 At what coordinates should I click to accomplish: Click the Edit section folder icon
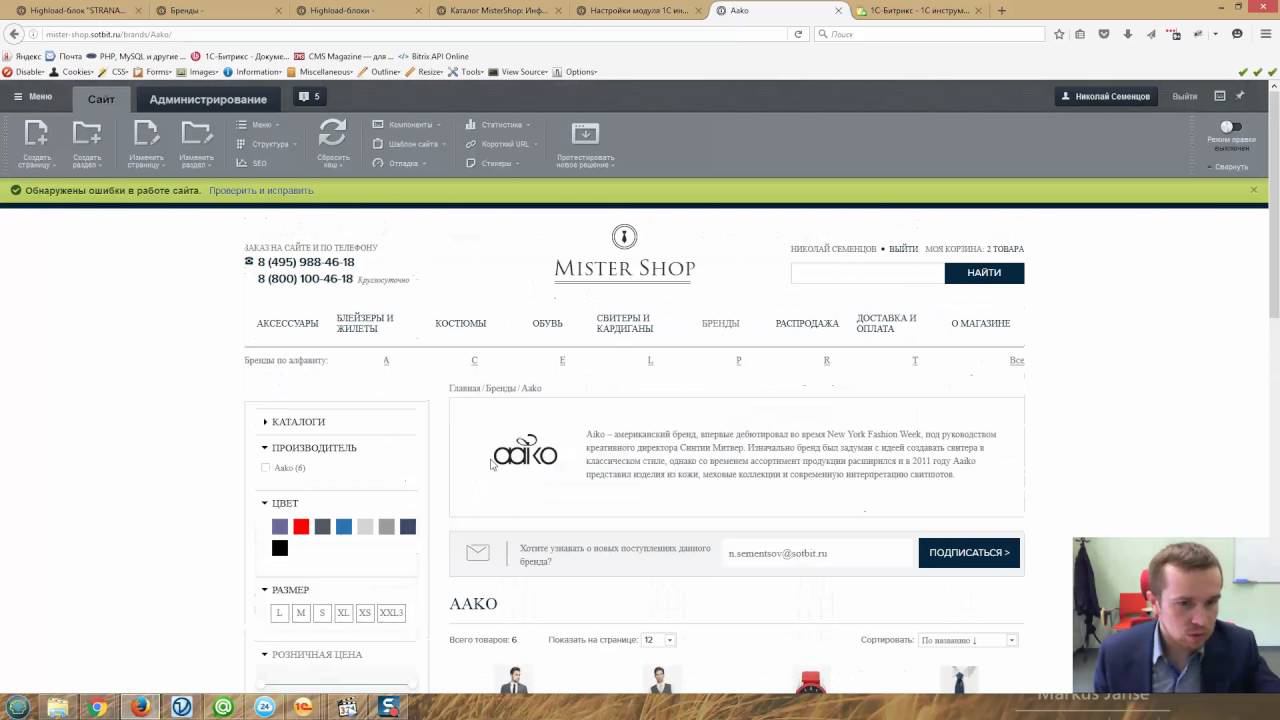click(196, 134)
